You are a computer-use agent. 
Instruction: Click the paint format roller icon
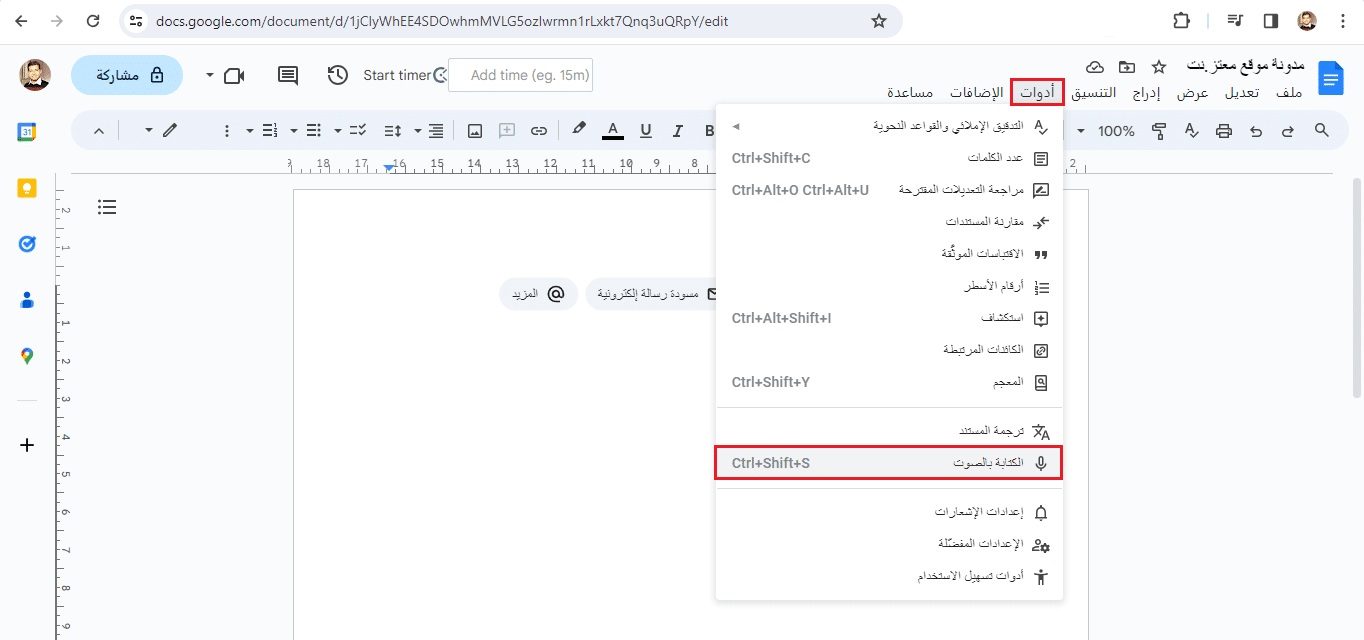1159,130
